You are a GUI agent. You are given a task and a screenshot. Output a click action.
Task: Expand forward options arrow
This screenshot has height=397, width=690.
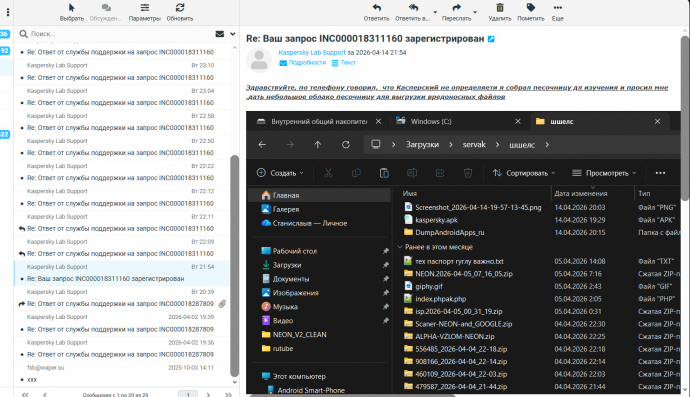click(x=475, y=12)
